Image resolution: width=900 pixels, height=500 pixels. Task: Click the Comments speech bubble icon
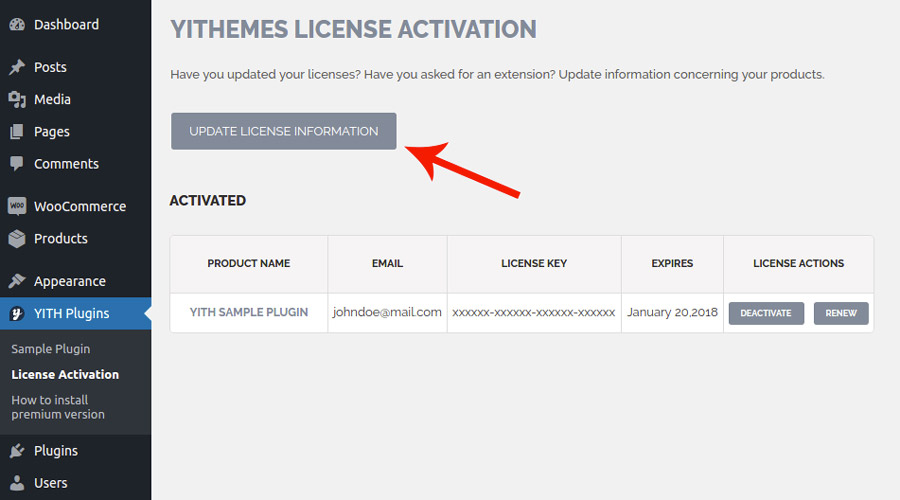(x=17, y=164)
